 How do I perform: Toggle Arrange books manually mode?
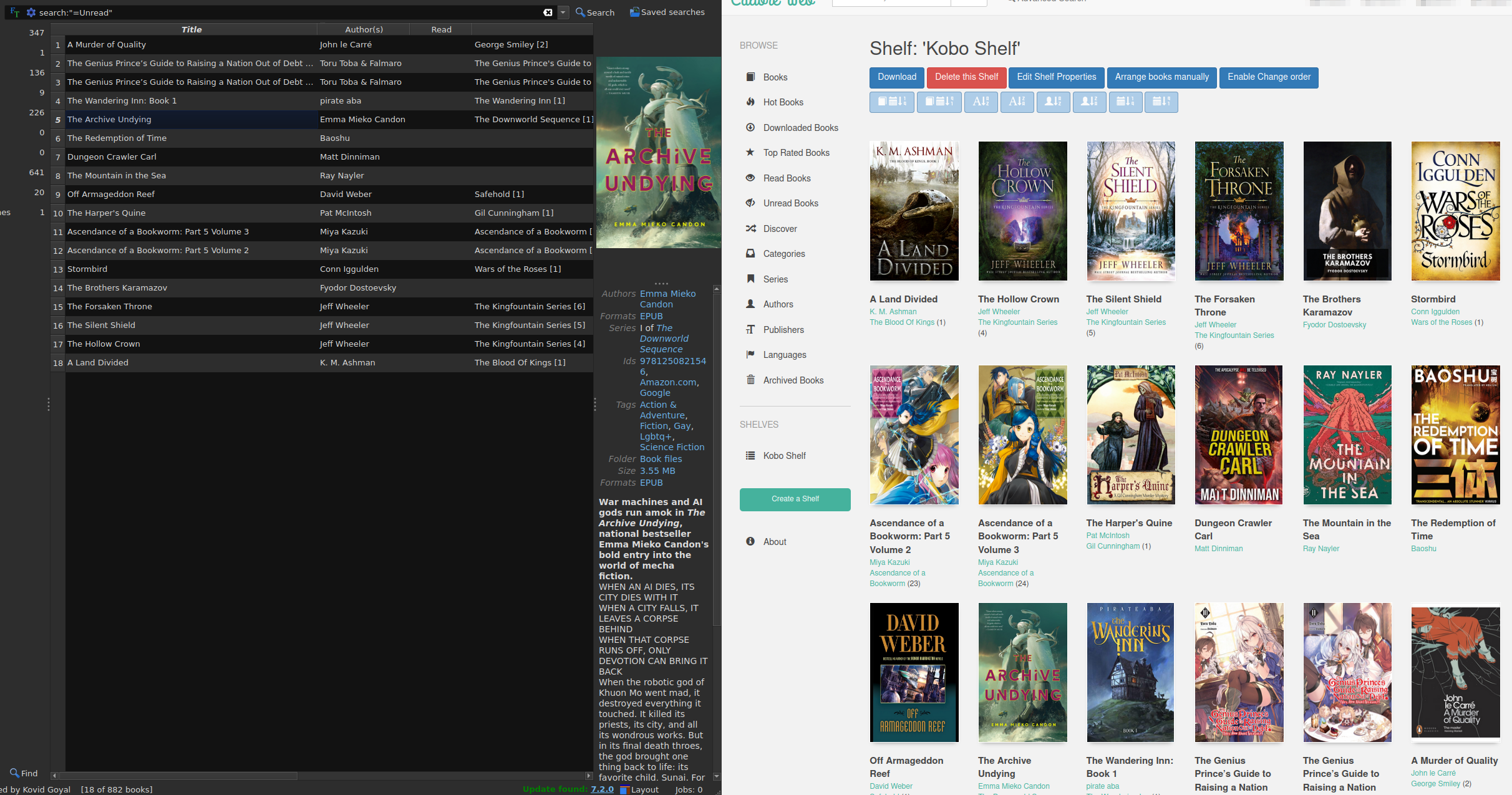pyautogui.click(x=1161, y=77)
